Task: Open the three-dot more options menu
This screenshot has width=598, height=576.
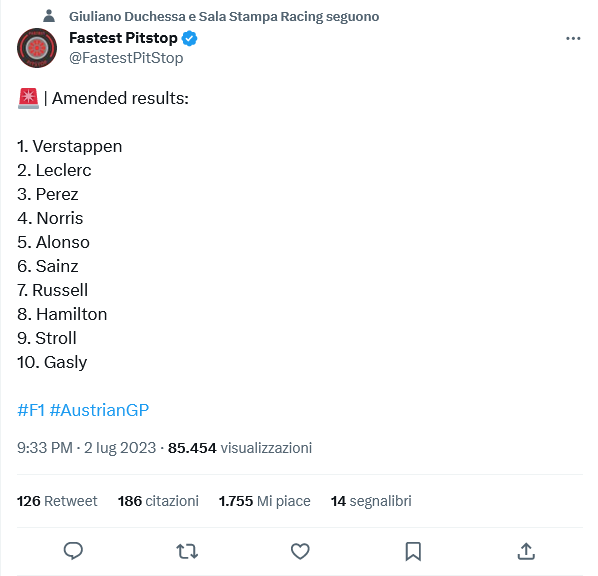Action: tap(573, 39)
